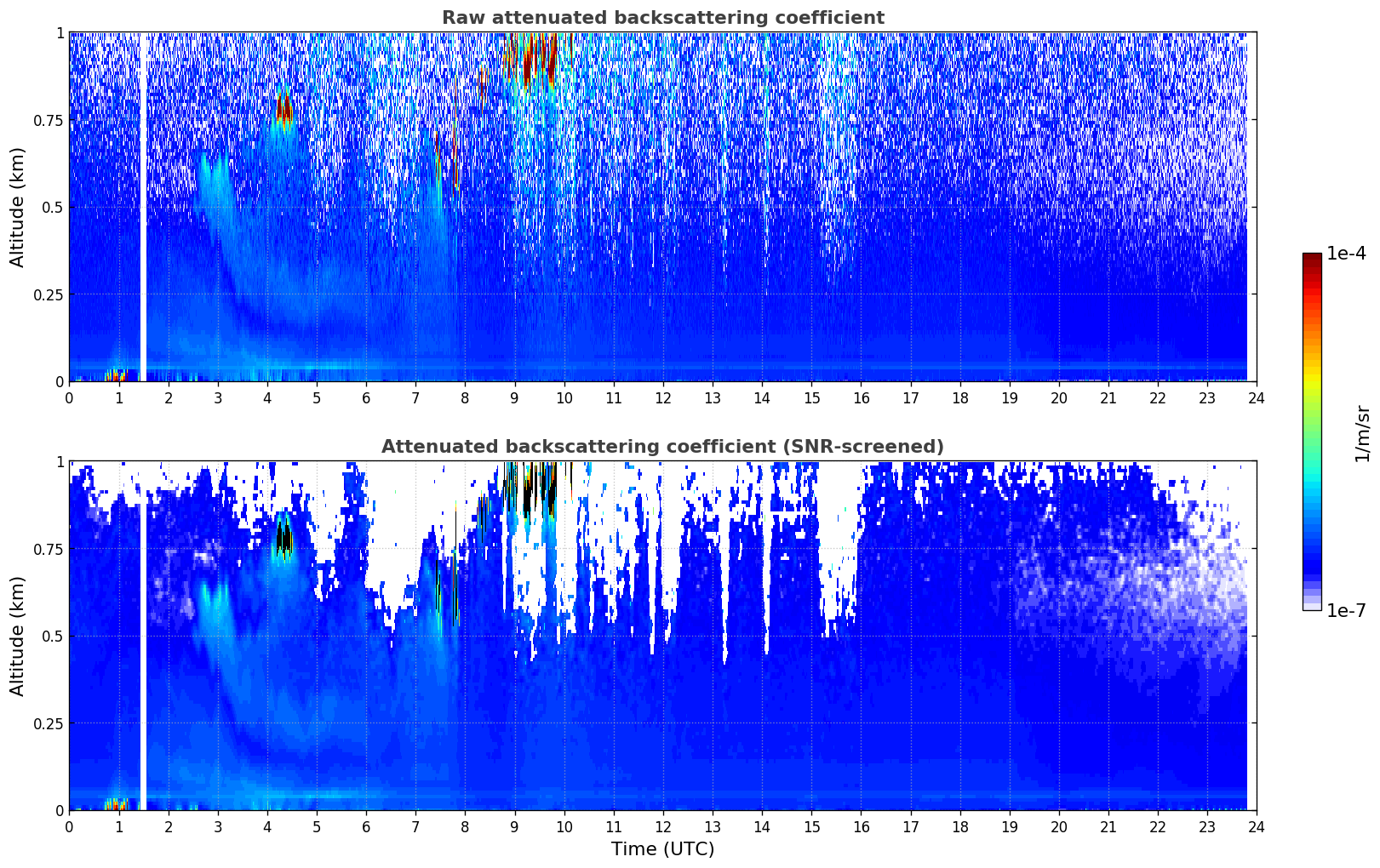Click the title "Attenuated backscattering coefficient (SNR-screened)"
This screenshot has height=868, width=1380.
[x=662, y=447]
